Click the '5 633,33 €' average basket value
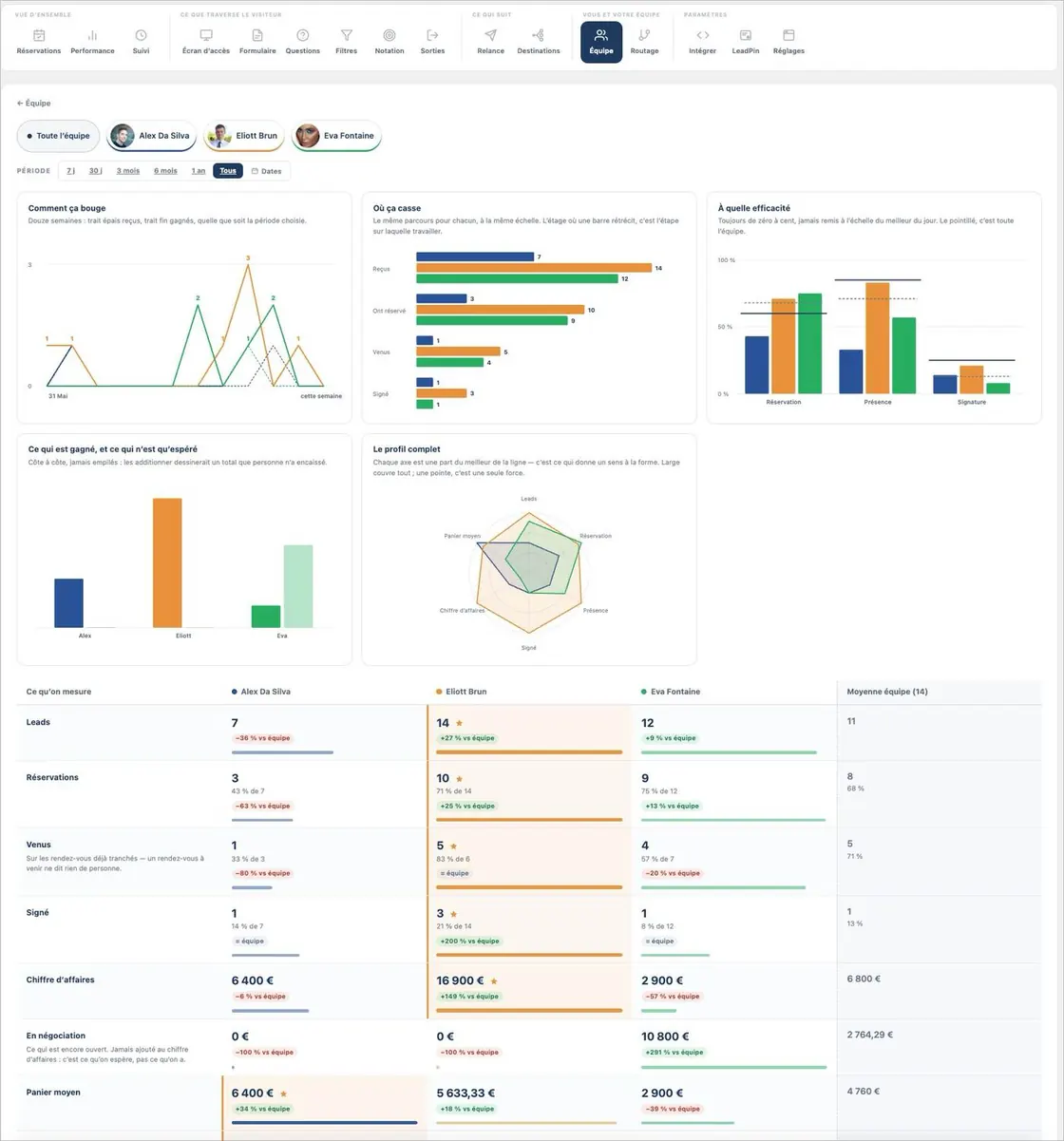Viewport: 1064px width, 1141px height. pyautogui.click(x=465, y=1093)
